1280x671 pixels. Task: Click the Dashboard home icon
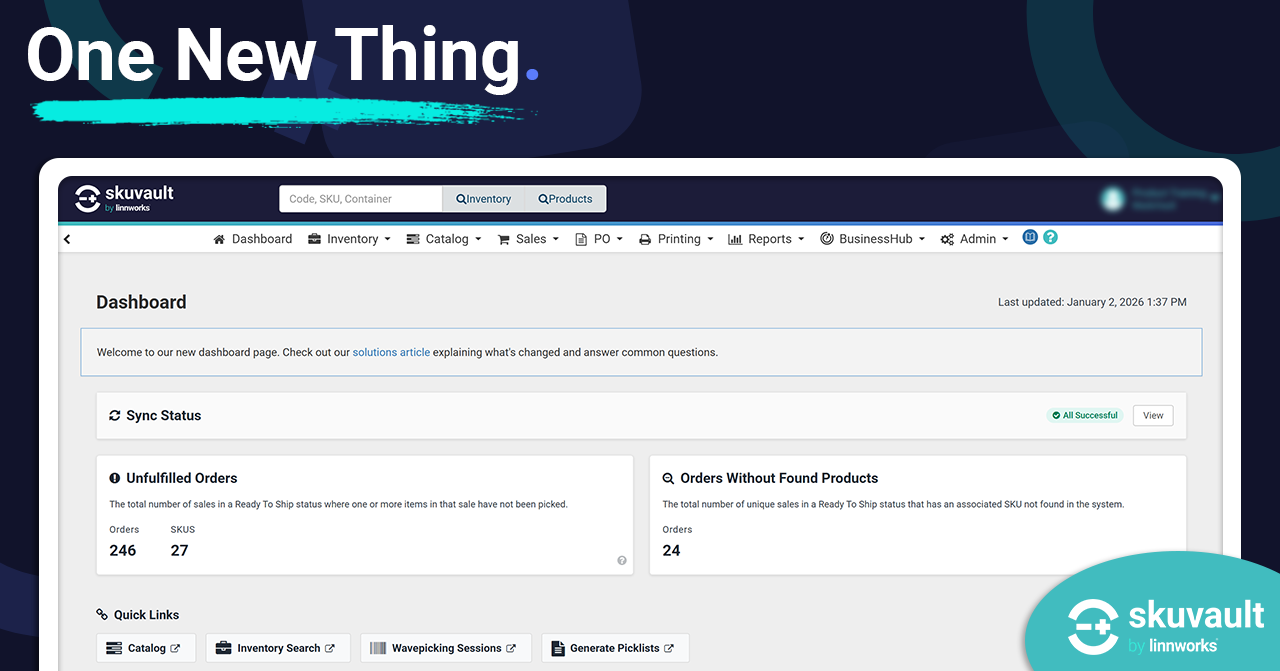(x=219, y=239)
